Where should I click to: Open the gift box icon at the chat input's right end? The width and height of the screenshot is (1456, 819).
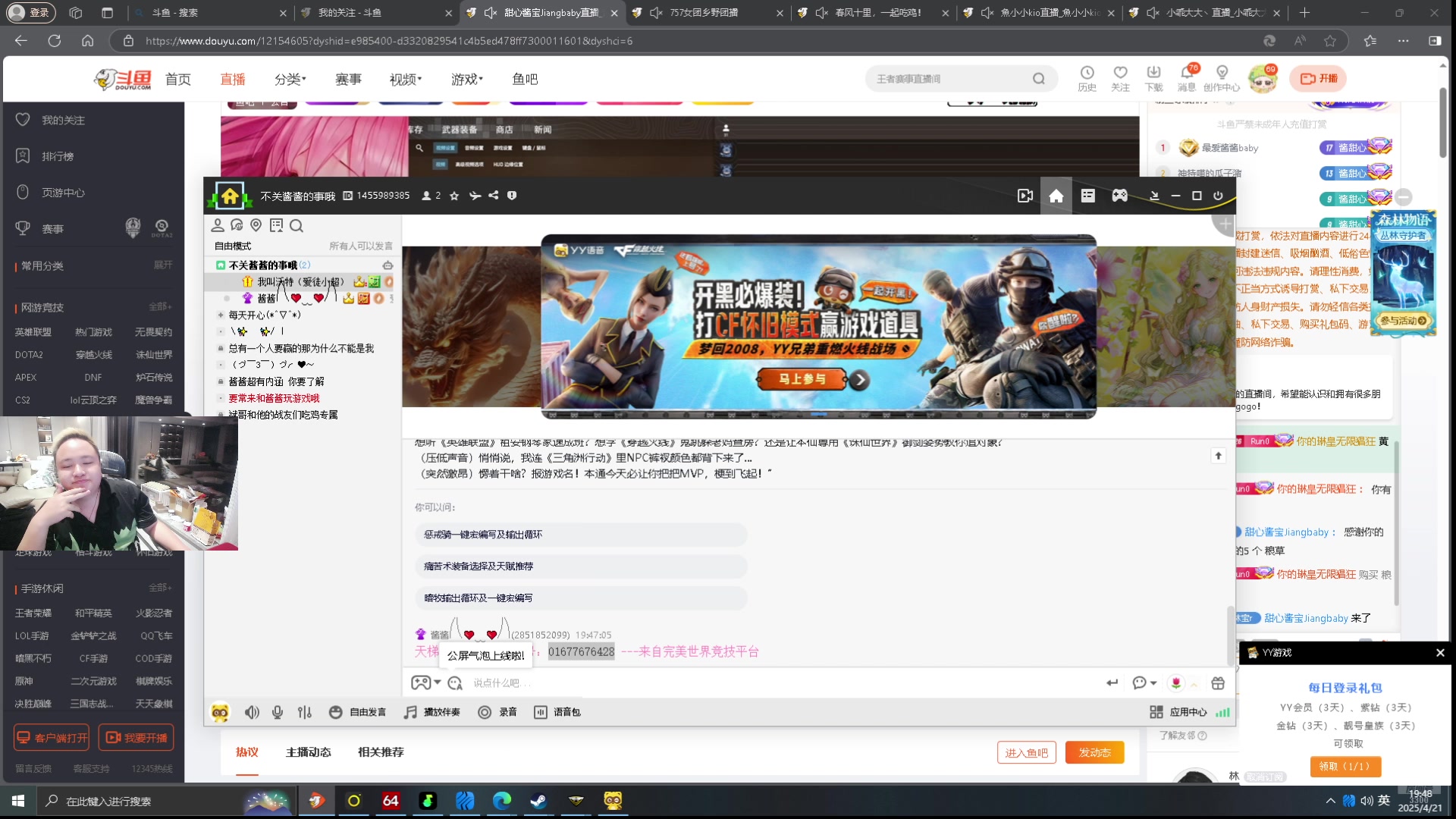(1218, 683)
